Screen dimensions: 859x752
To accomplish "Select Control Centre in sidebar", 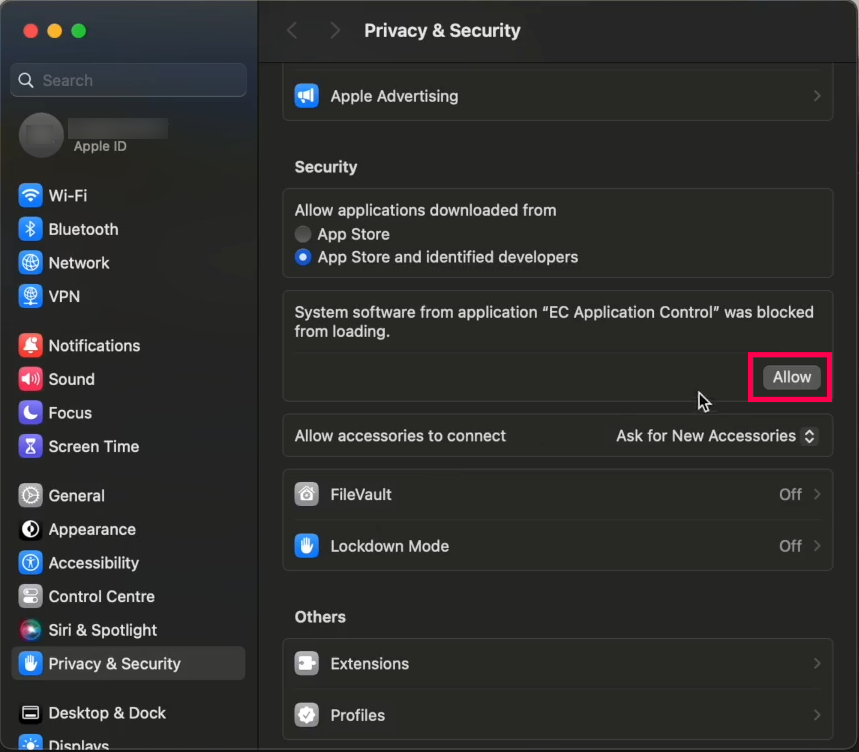I will pos(101,596).
